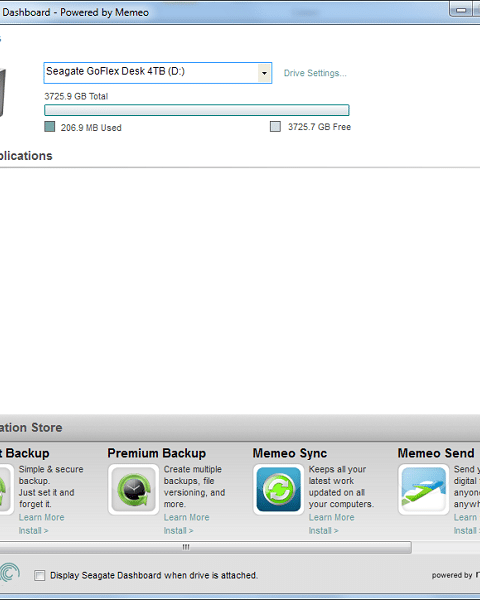Click the grey Free space legend square

click(275, 127)
